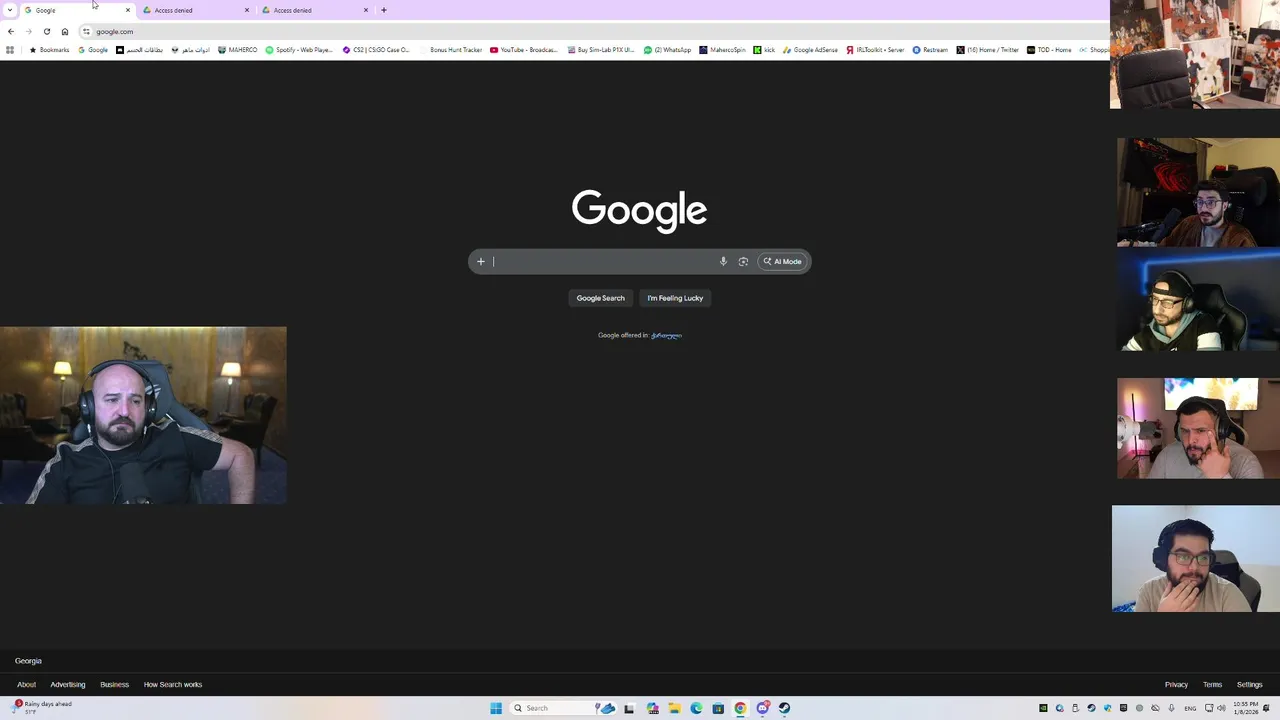The image size is (1280, 720).
Task: Open YouTube Broadcast bookmark
Action: click(524, 50)
